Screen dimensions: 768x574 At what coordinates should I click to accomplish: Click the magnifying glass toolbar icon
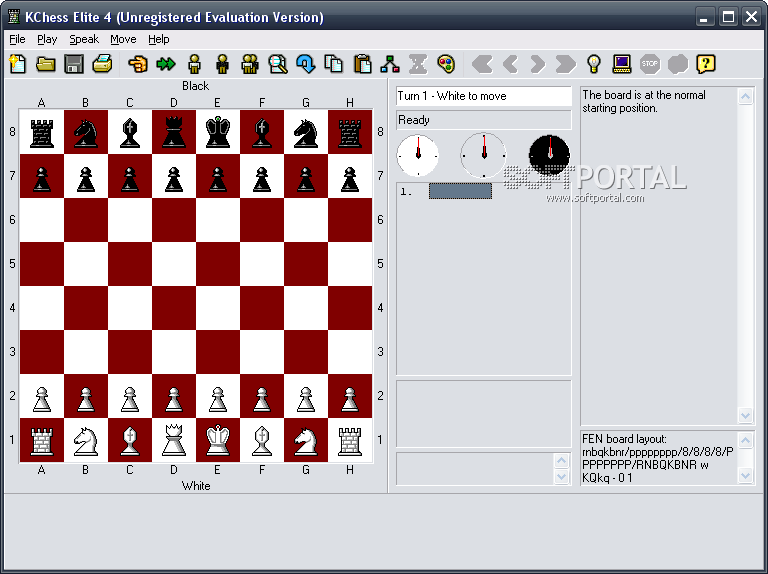[278, 64]
